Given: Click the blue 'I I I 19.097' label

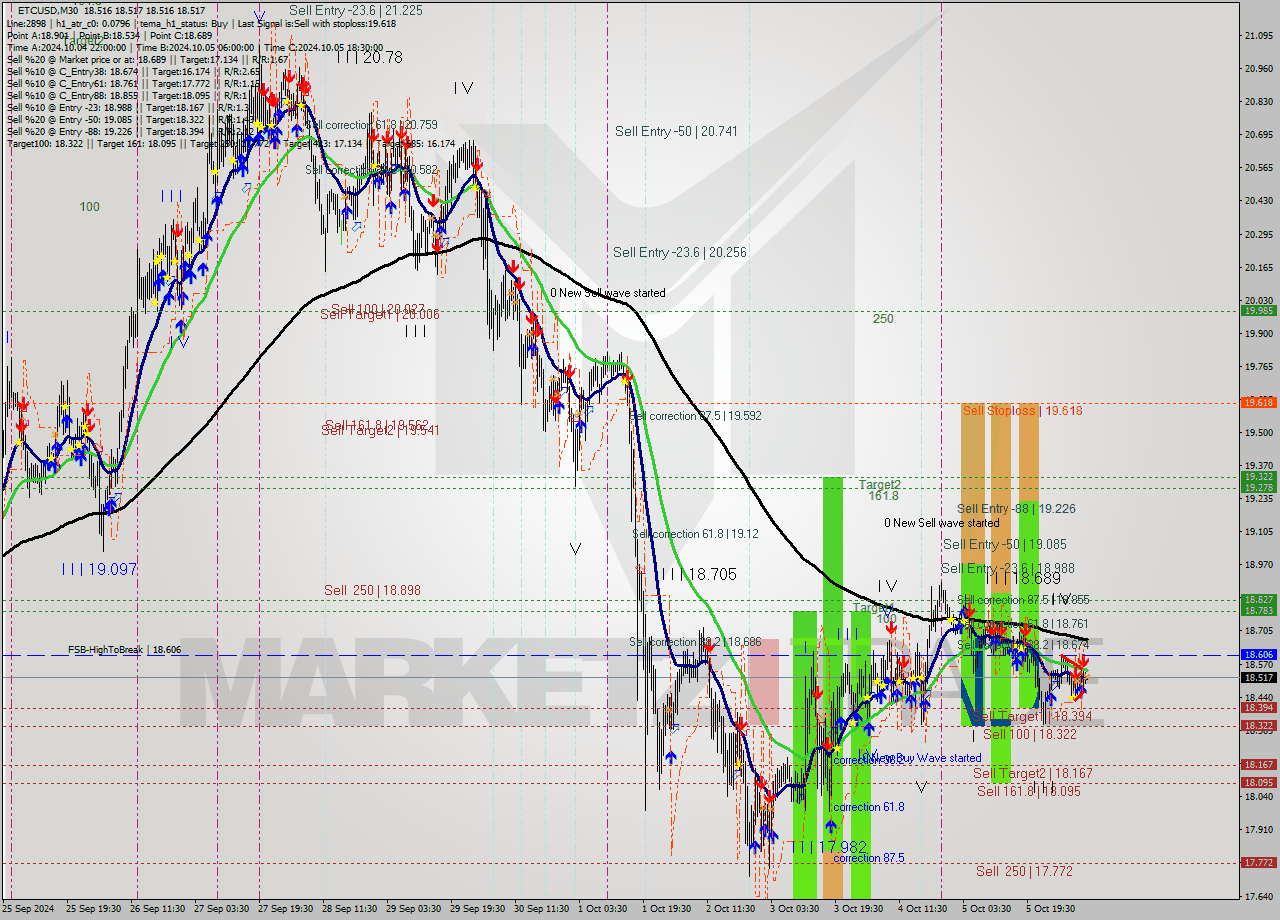Looking at the screenshot, I should pyautogui.click(x=99, y=569).
